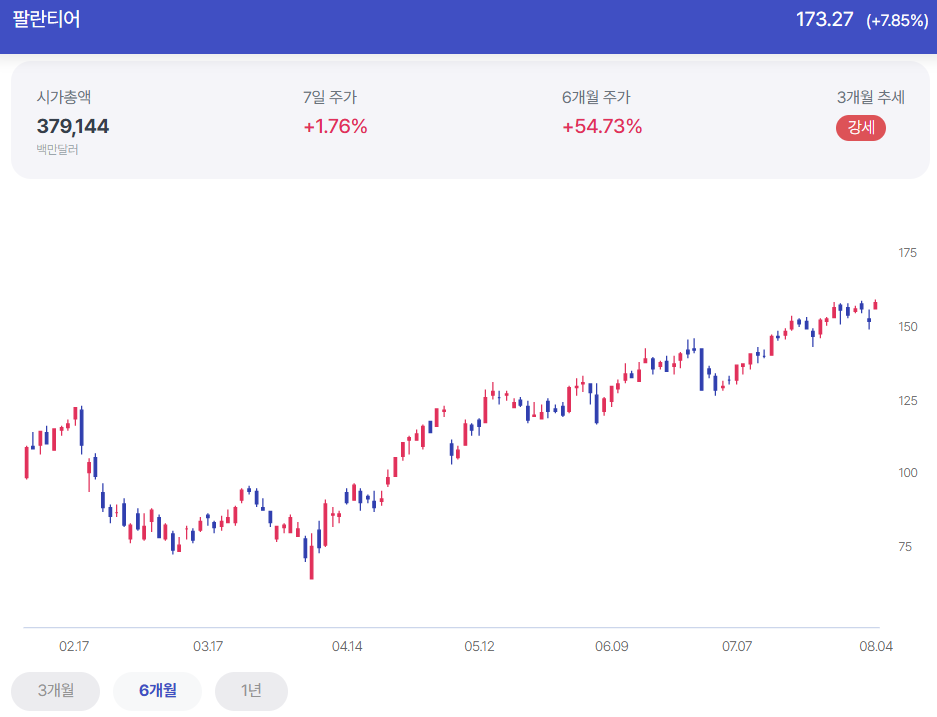Click the 175 price axis label

click(x=908, y=253)
